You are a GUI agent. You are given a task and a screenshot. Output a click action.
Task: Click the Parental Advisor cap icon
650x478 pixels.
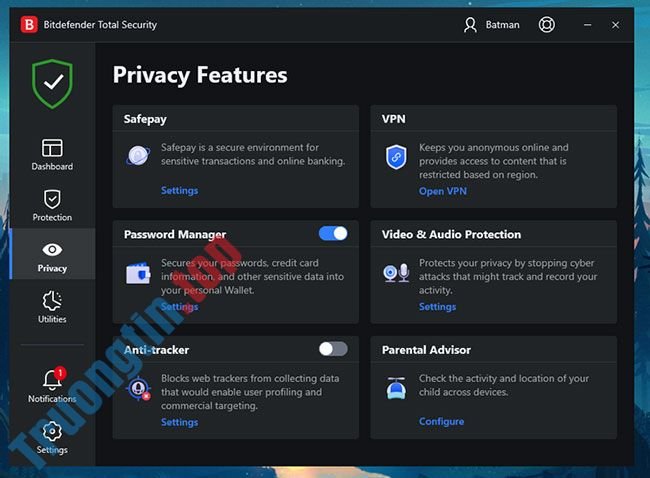pos(396,388)
